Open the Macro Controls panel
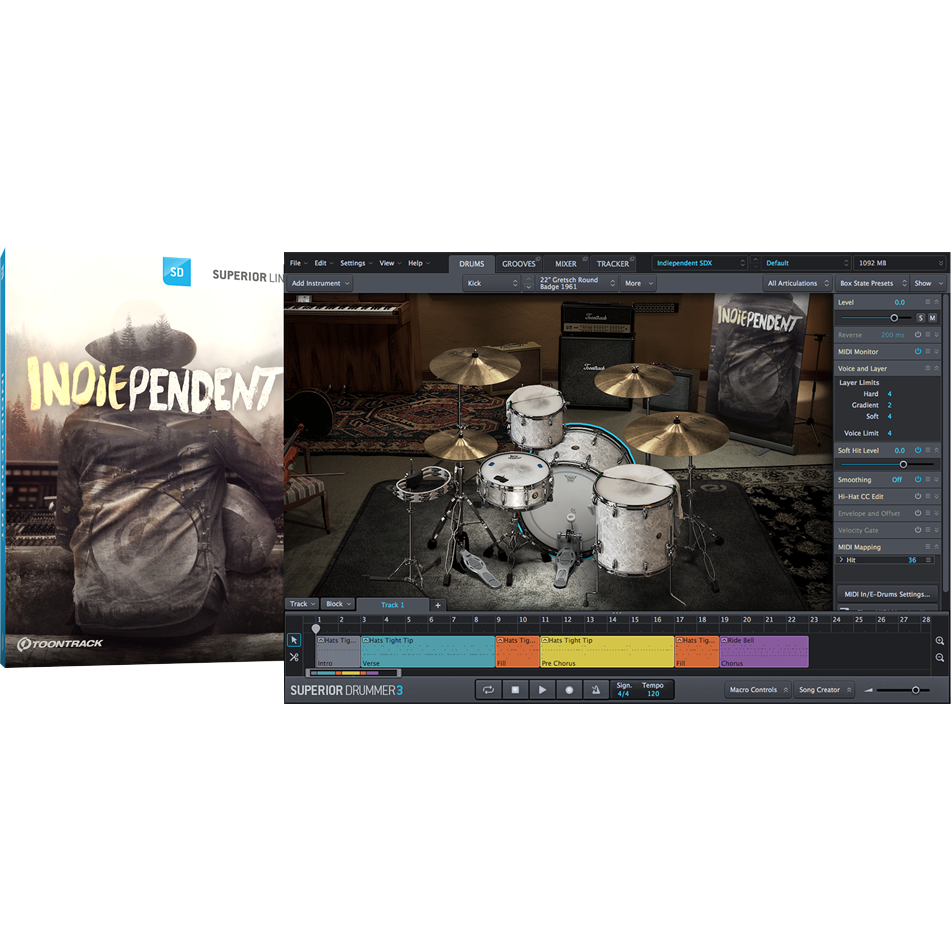This screenshot has width=951, height=951. pyautogui.click(x=758, y=690)
